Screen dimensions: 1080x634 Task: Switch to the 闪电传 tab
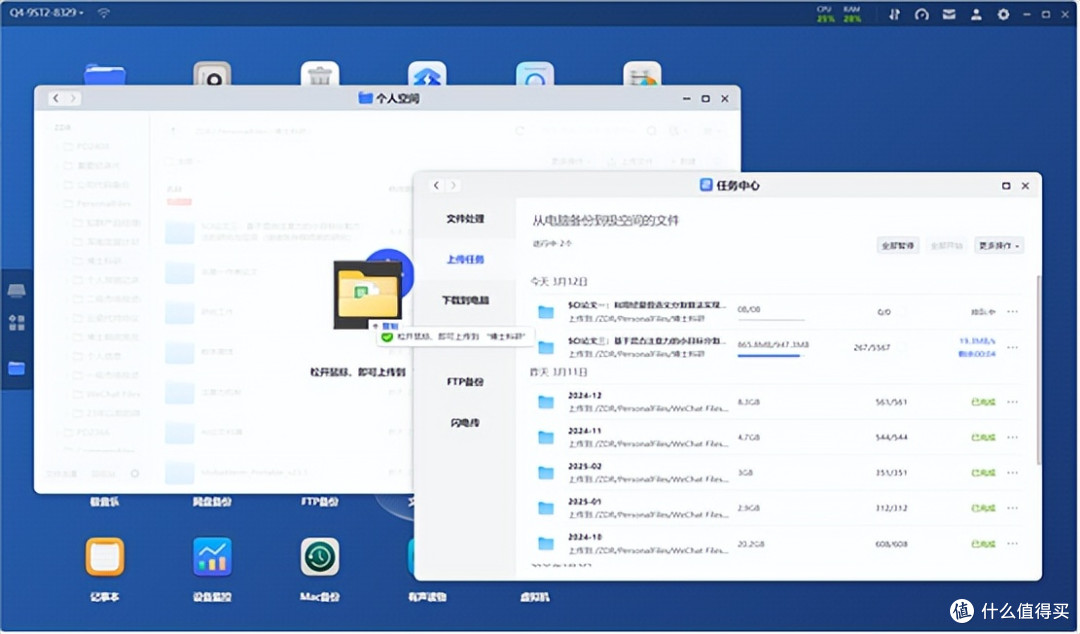(x=465, y=423)
